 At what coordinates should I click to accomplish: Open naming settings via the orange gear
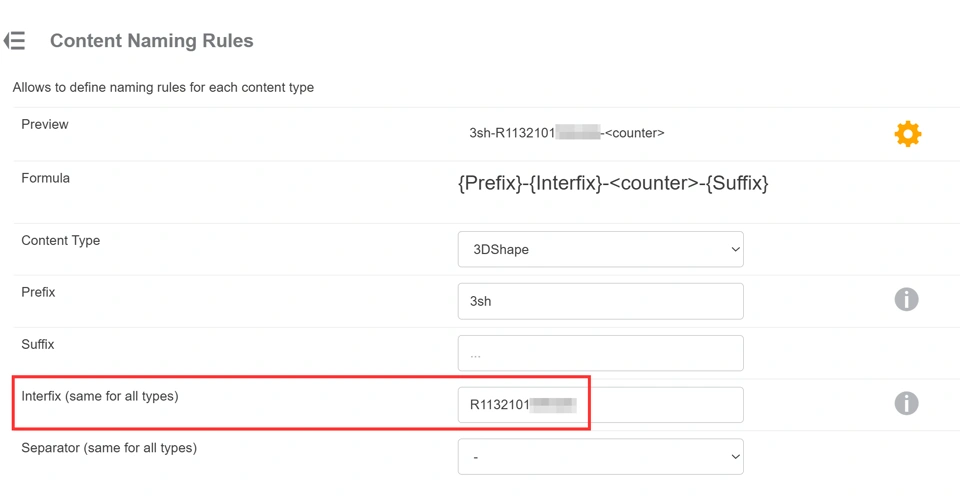pyautogui.click(x=907, y=134)
